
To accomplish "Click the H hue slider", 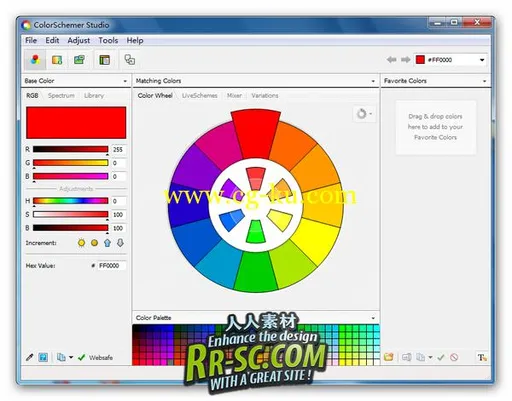I will (71, 201).
